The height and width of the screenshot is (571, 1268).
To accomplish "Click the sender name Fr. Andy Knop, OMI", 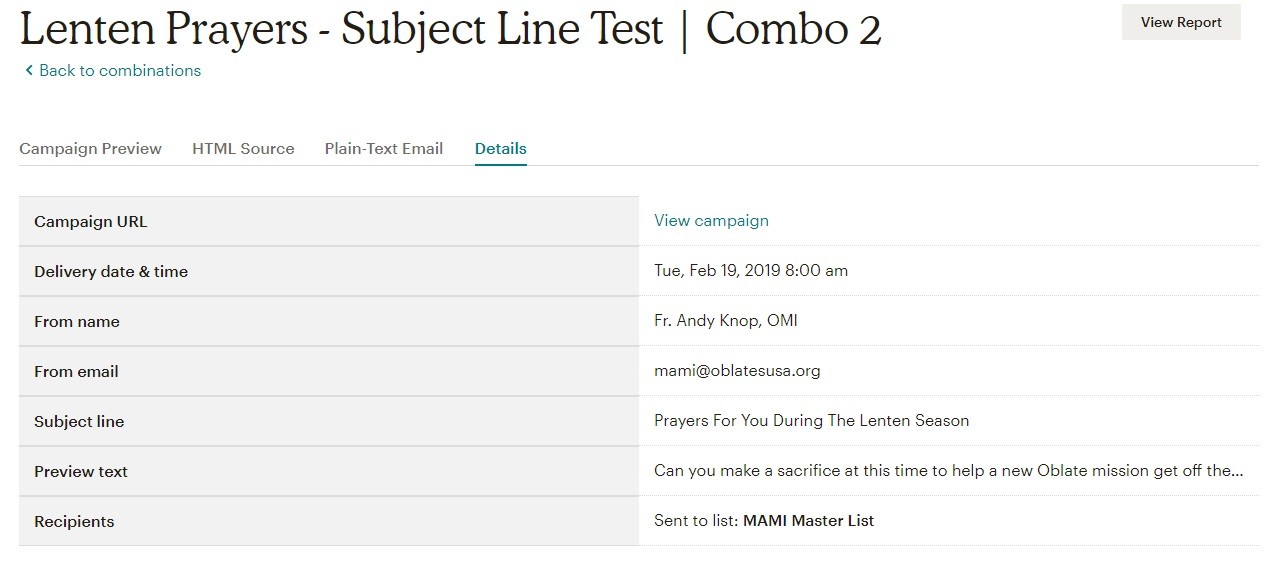I will point(725,321).
